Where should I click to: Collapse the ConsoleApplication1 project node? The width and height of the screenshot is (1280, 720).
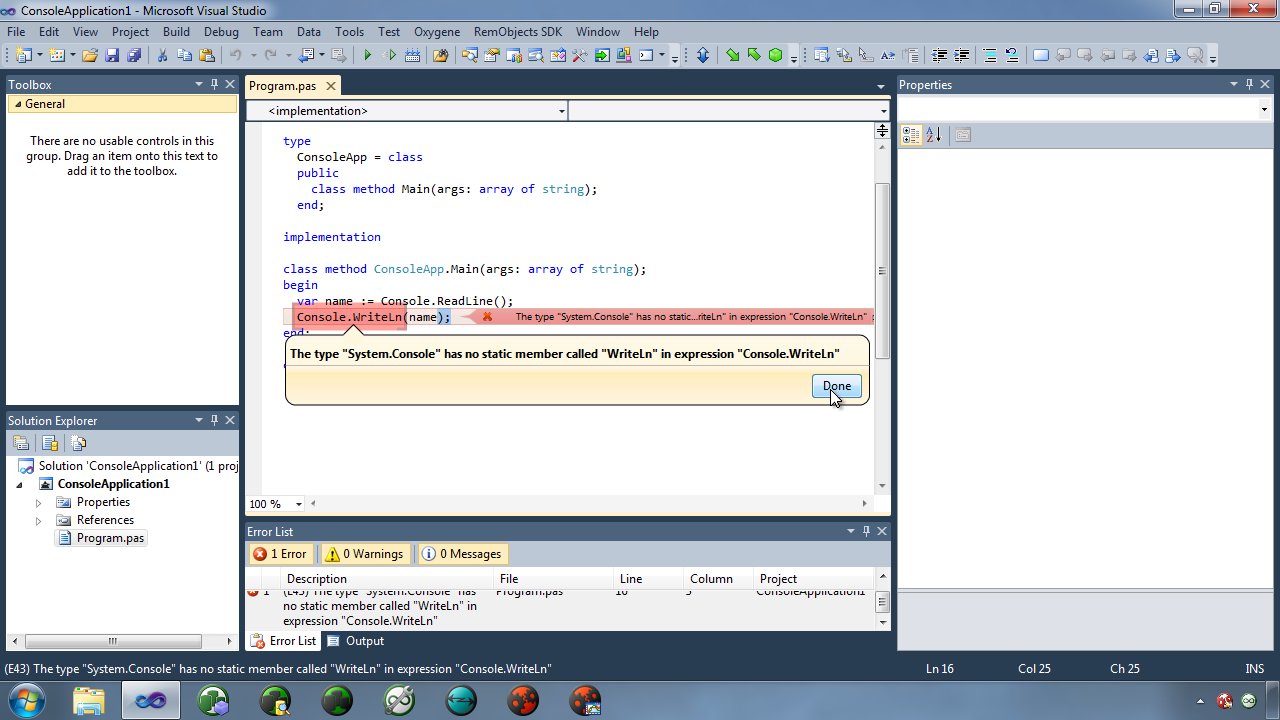19,485
